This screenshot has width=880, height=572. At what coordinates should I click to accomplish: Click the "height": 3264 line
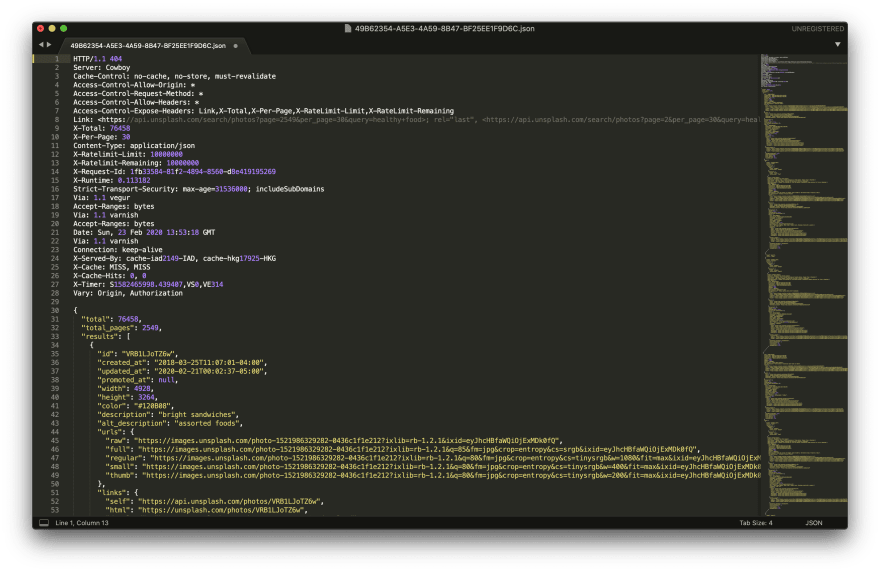128,397
